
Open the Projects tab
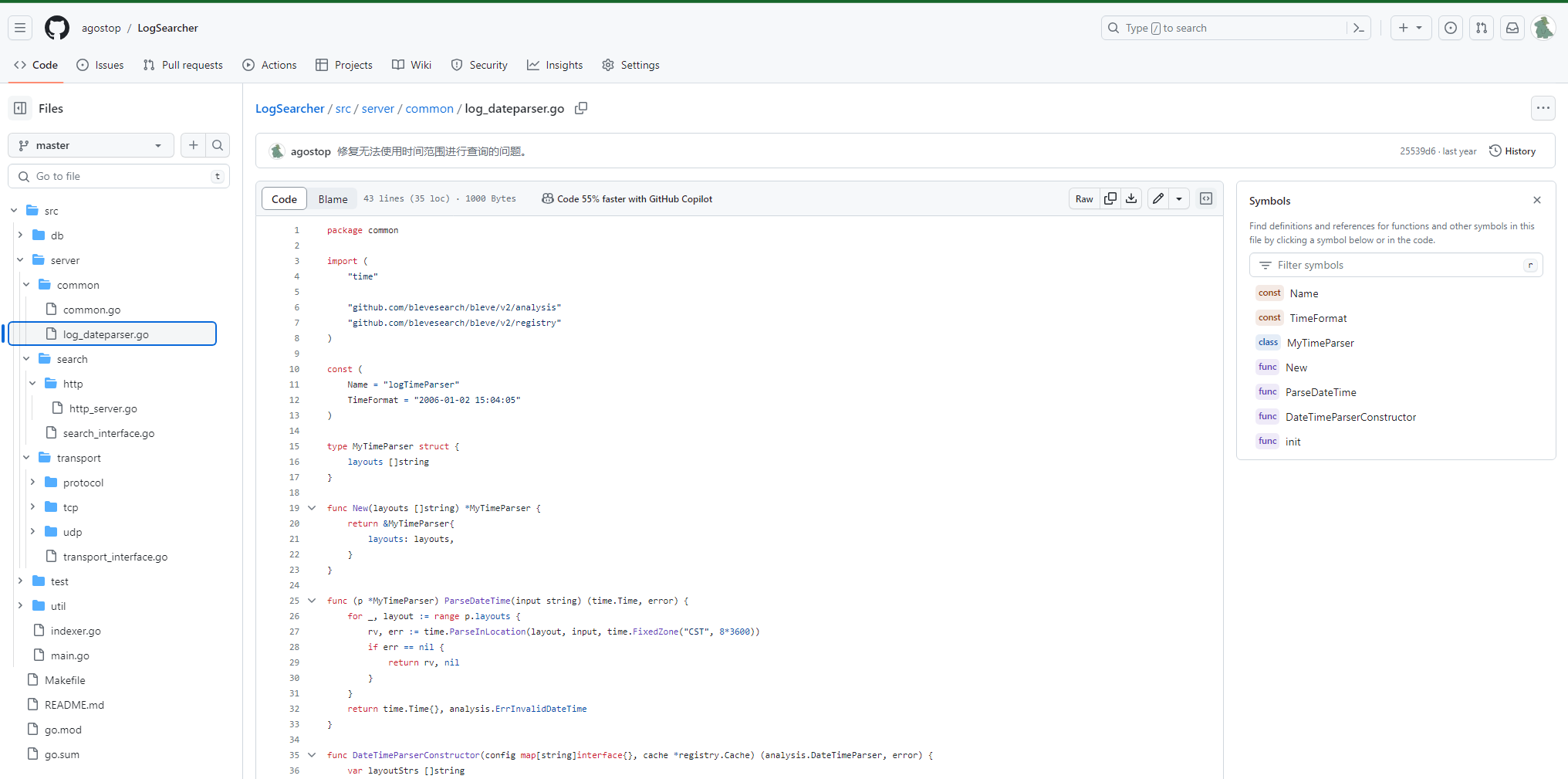[x=344, y=65]
